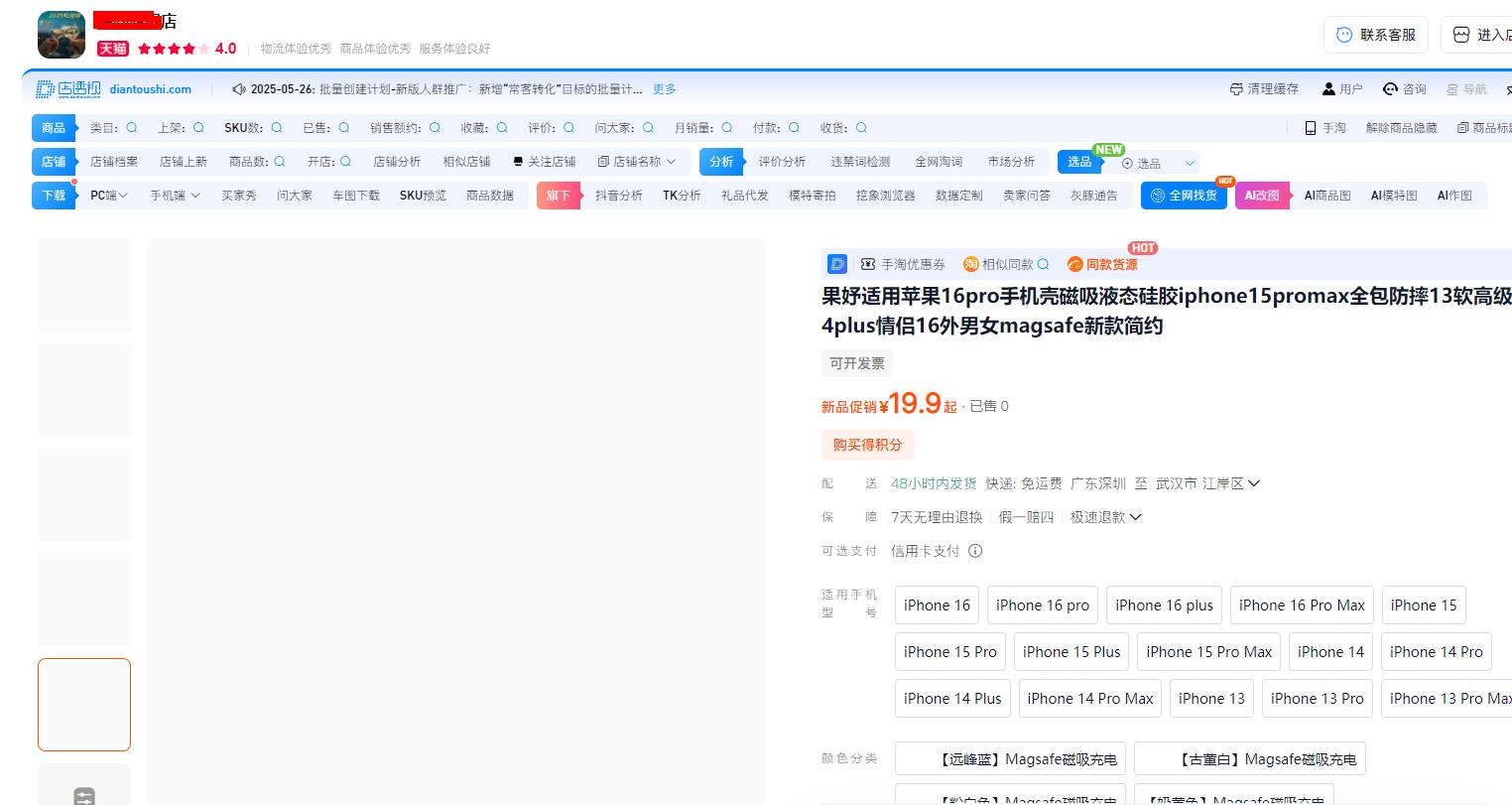Click the 上架 listing-date search icon
This screenshot has width=1512, height=805.
pyautogui.click(x=198, y=128)
